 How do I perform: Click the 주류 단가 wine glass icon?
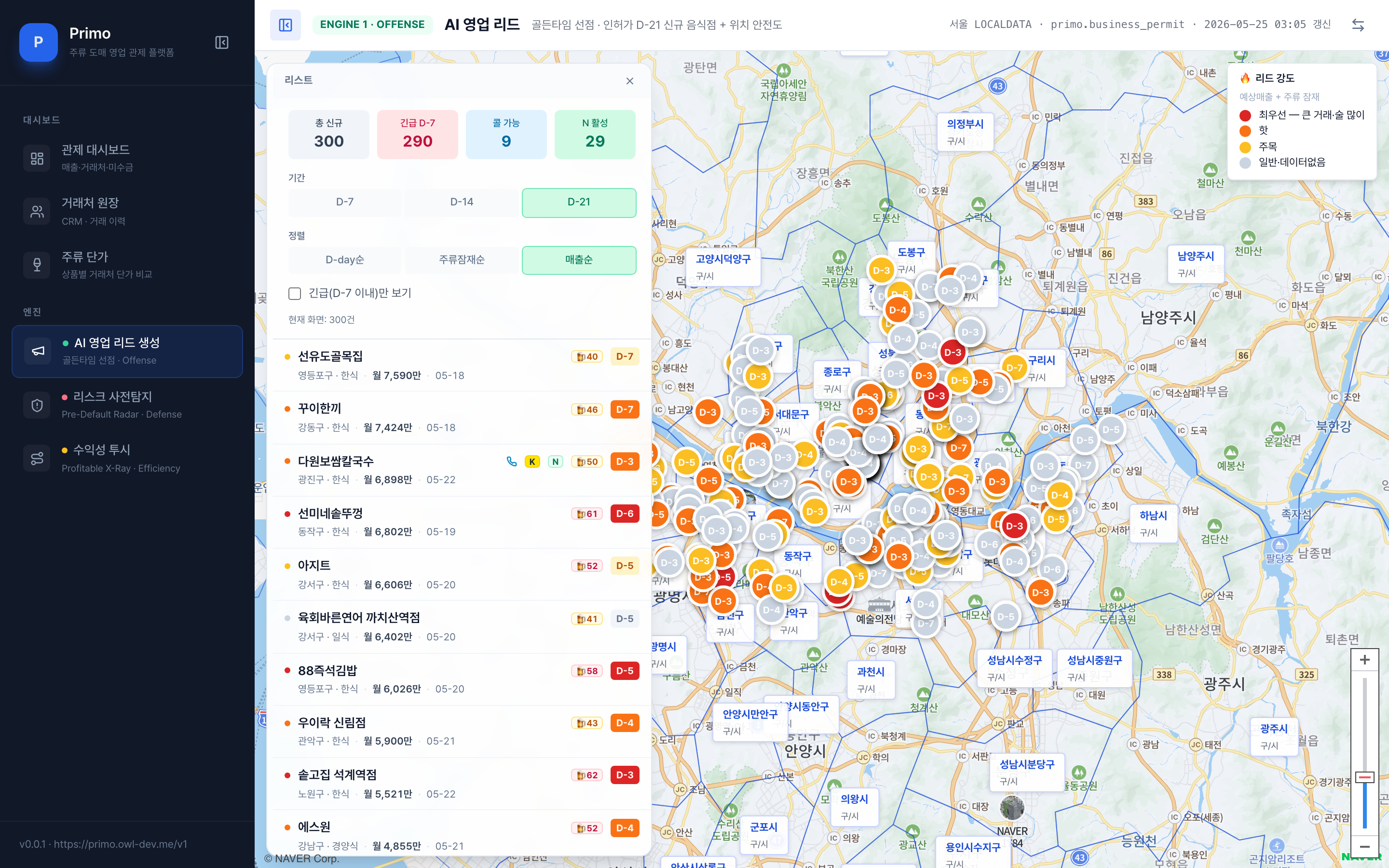pyautogui.click(x=37, y=265)
